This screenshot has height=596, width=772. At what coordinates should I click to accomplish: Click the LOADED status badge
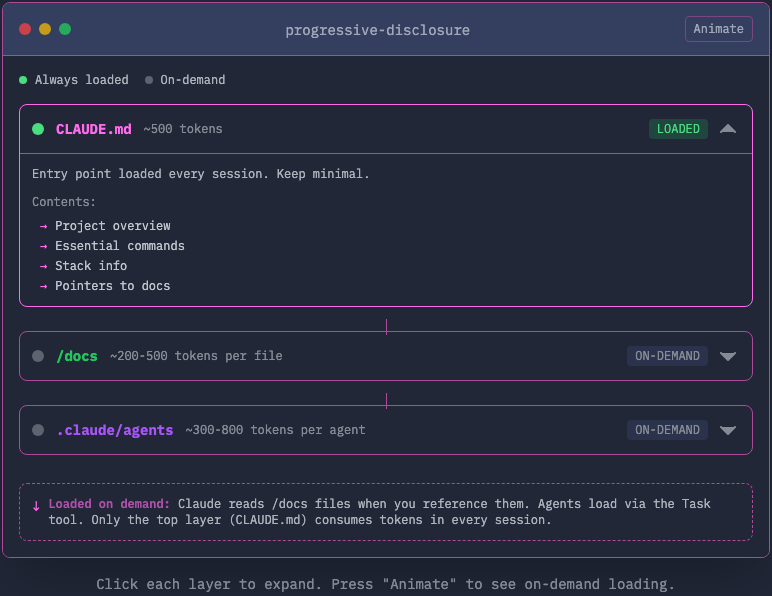click(x=678, y=129)
